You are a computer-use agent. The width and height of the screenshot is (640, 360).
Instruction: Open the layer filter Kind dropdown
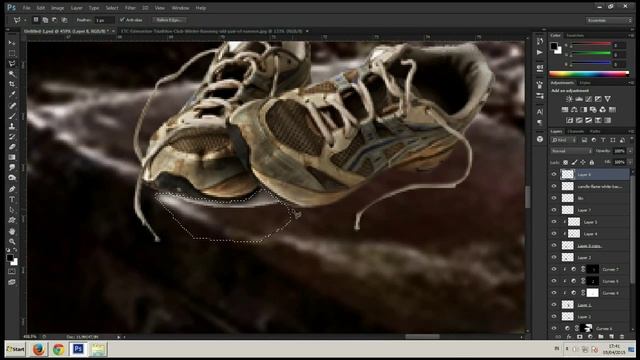(564, 140)
